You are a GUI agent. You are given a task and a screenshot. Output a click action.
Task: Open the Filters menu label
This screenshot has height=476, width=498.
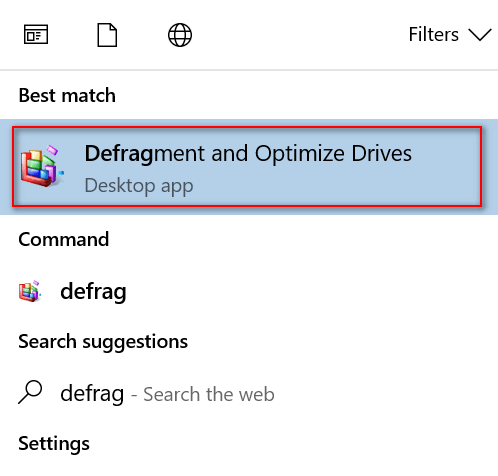pos(433,34)
